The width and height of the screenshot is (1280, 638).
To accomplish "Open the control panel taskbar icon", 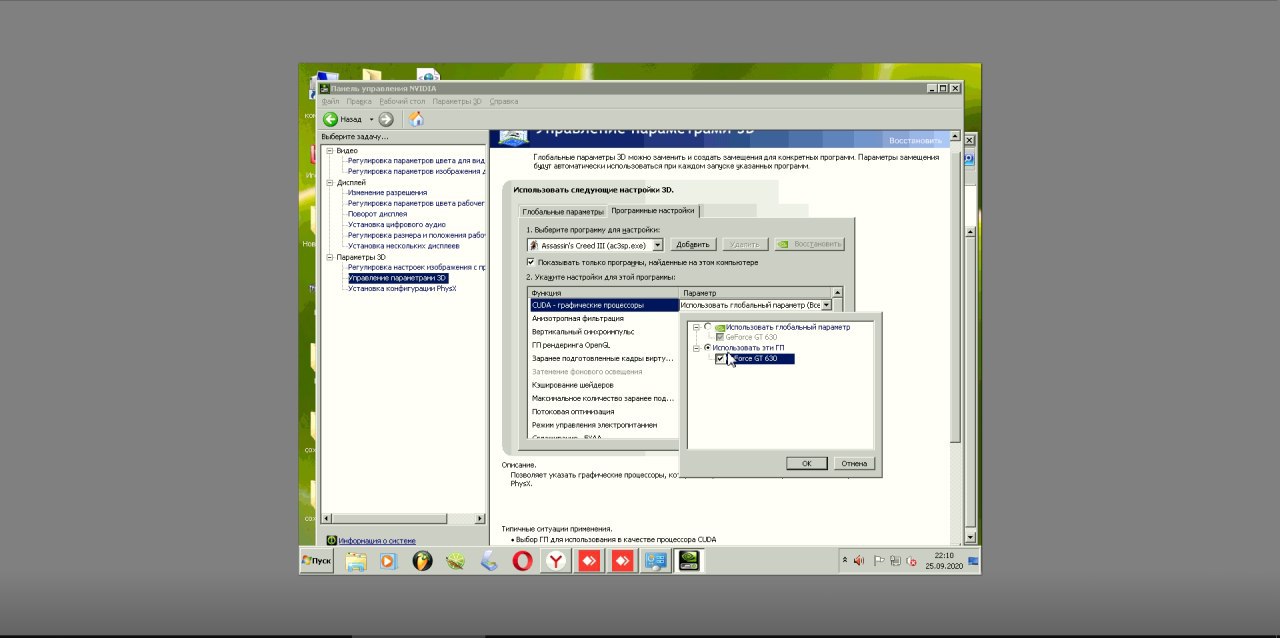I will tap(656, 561).
